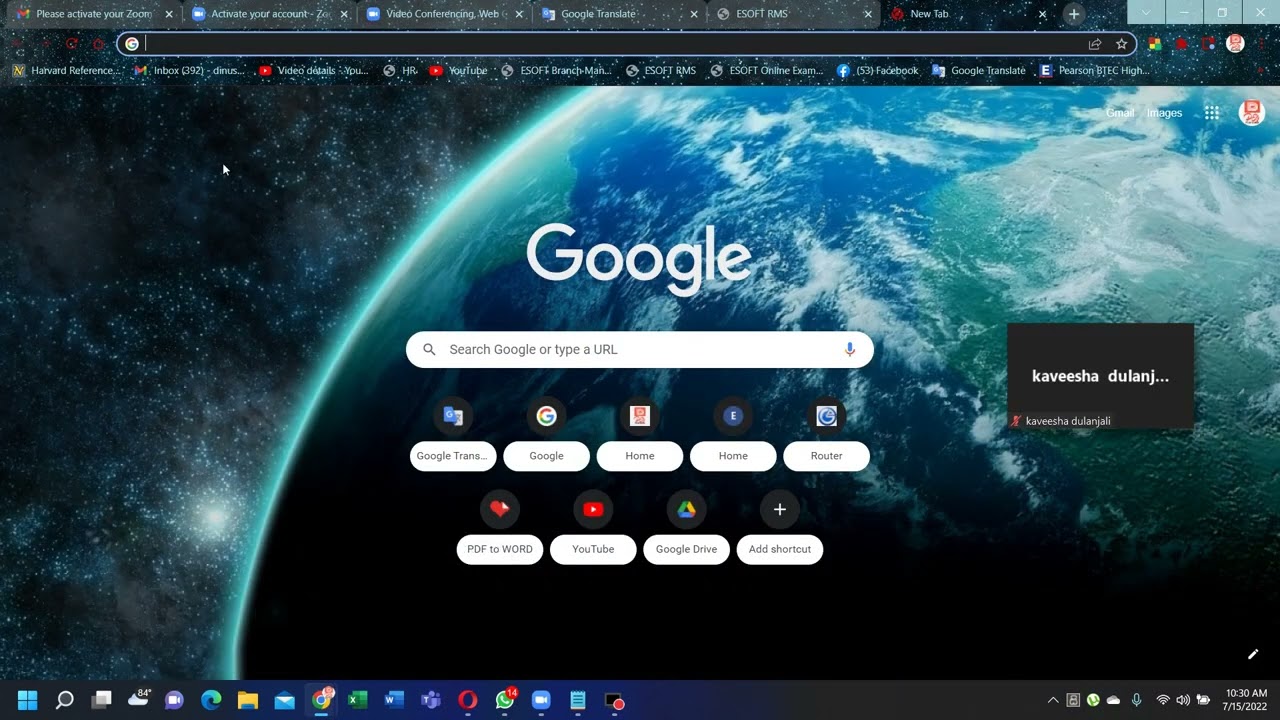Open the Gmail link on New Tab page
This screenshot has width=1280, height=720.
pyautogui.click(x=1120, y=113)
